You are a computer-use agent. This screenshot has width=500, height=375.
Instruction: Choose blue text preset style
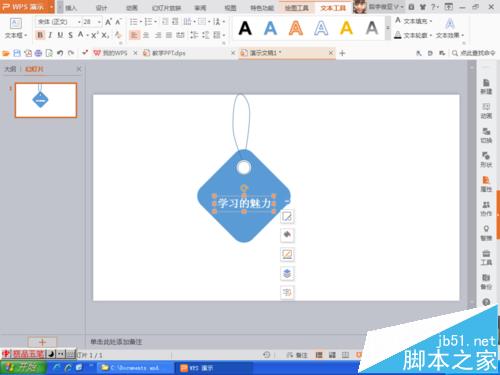(270, 28)
